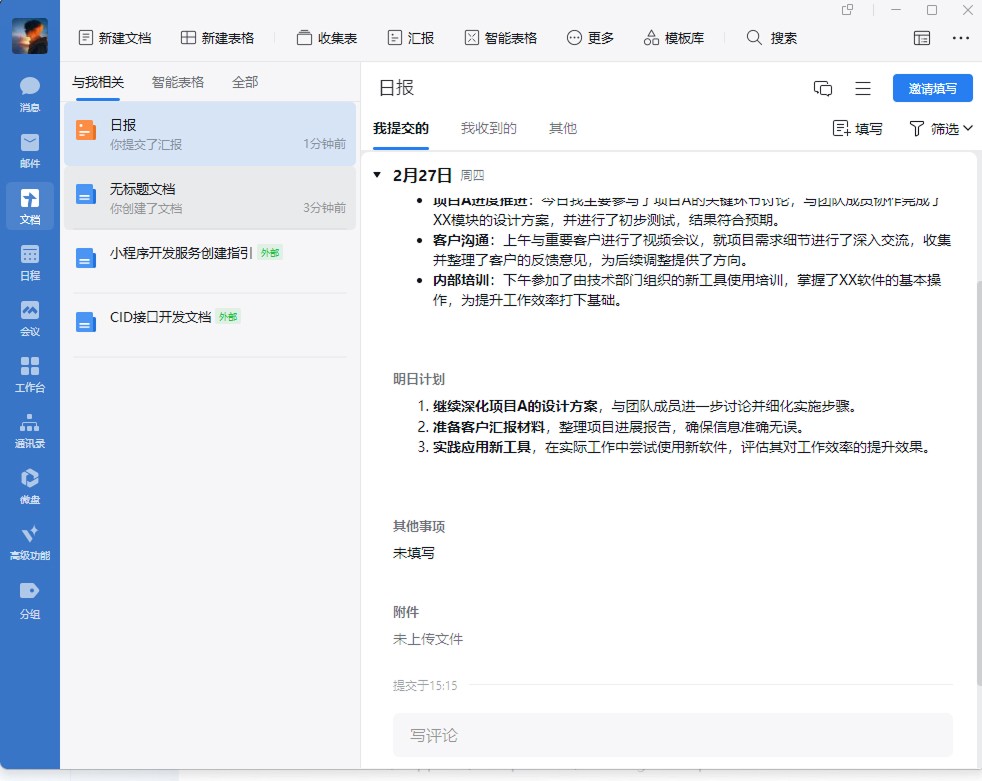This screenshot has width=982, height=781.
Task: Open 高级功能 advanced features icon
Action: click(30, 542)
